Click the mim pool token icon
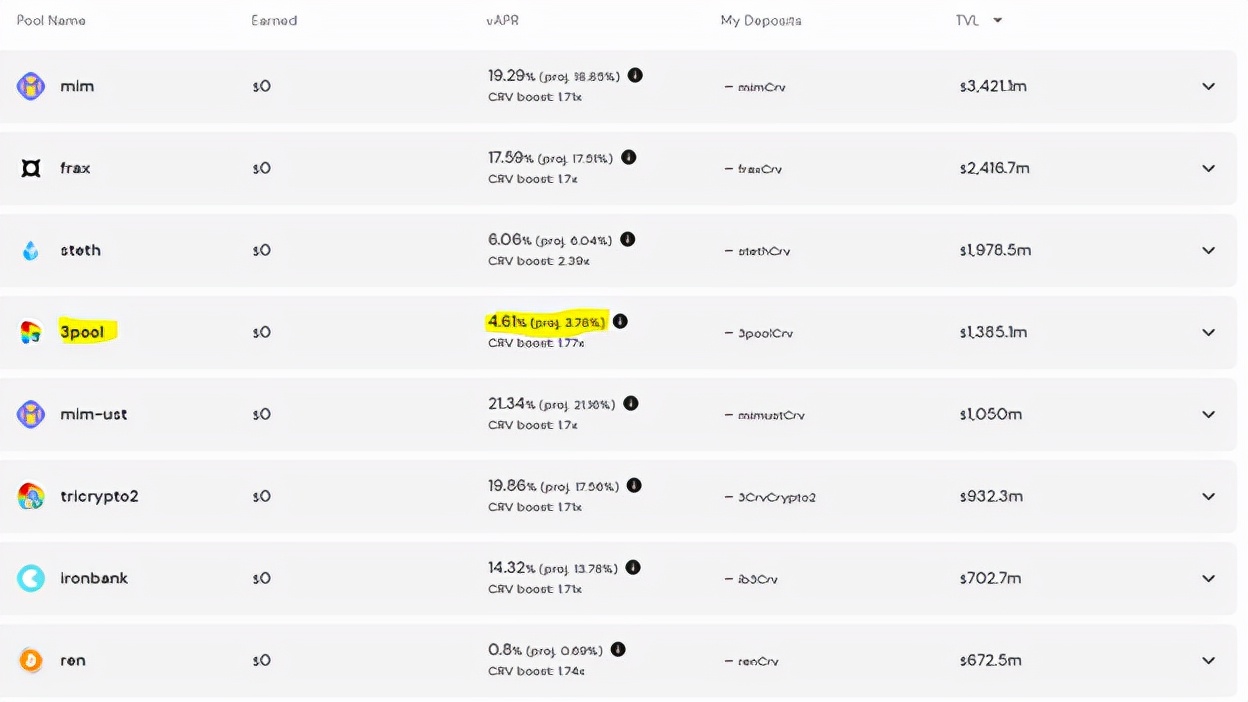This screenshot has width=1248, height=702. [31, 86]
